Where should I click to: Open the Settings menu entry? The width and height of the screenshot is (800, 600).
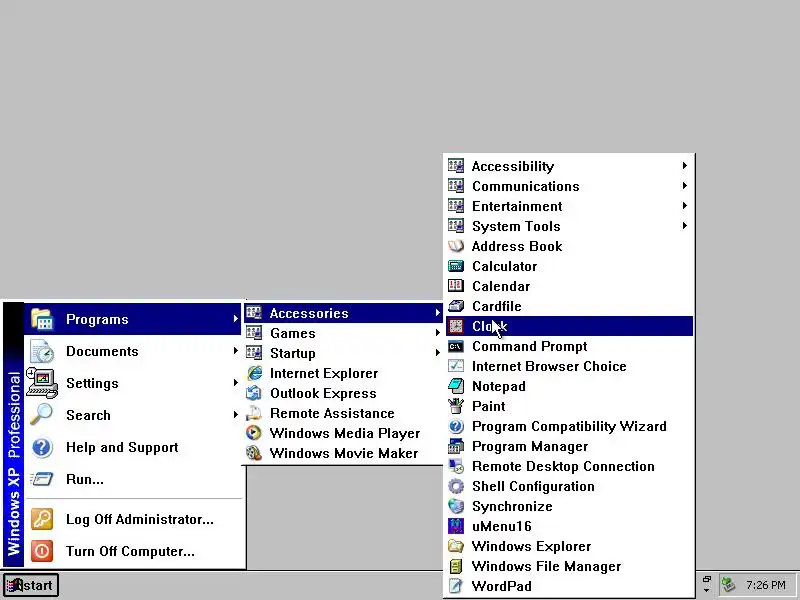click(133, 383)
